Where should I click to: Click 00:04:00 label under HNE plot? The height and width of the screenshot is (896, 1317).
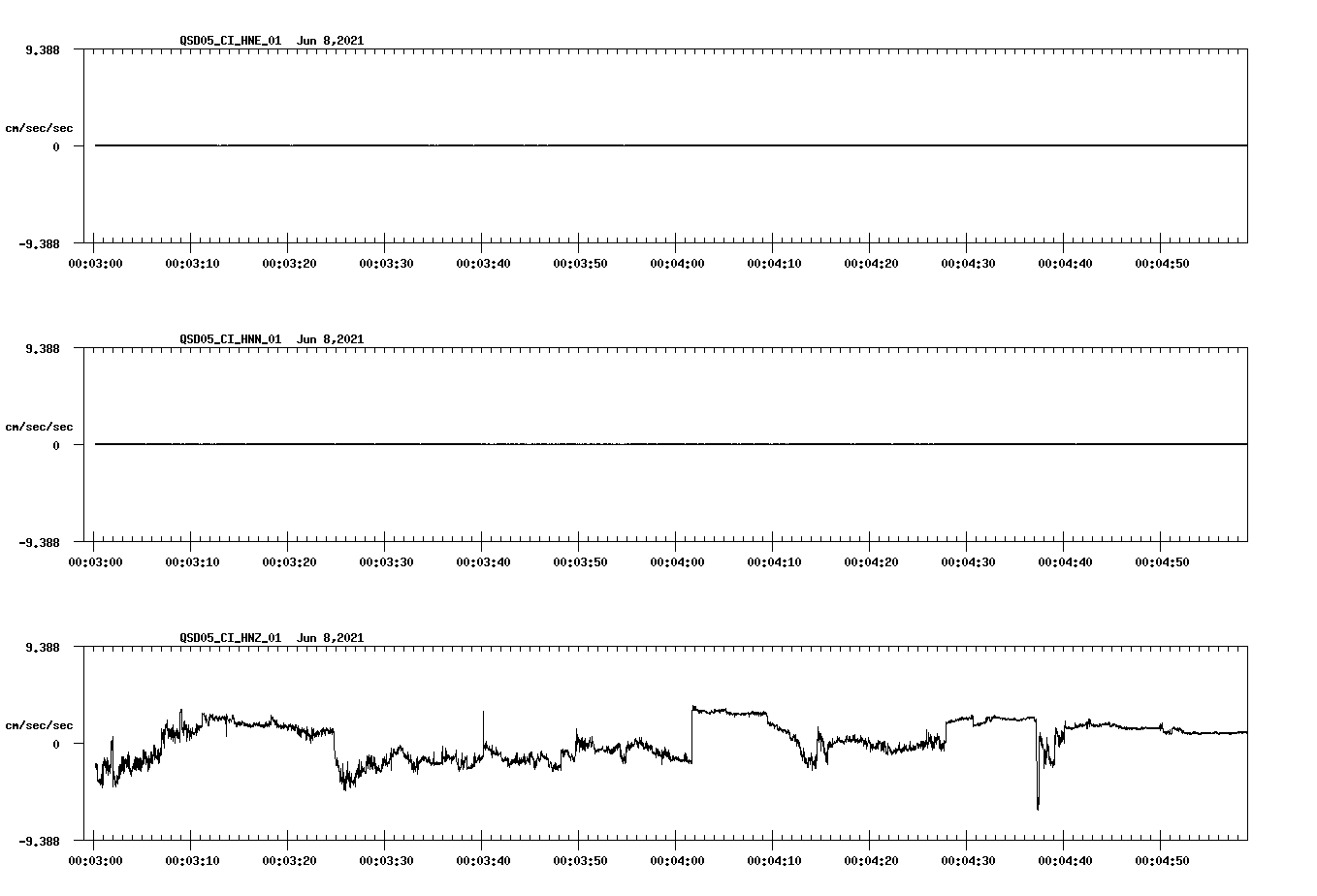[x=677, y=263]
